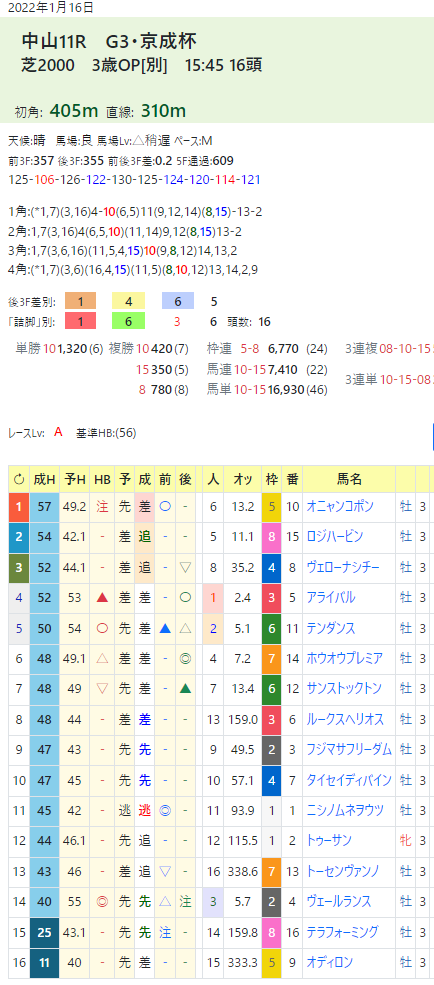Click 馬連 payout 7,410
434x985 pixels.
281,369
